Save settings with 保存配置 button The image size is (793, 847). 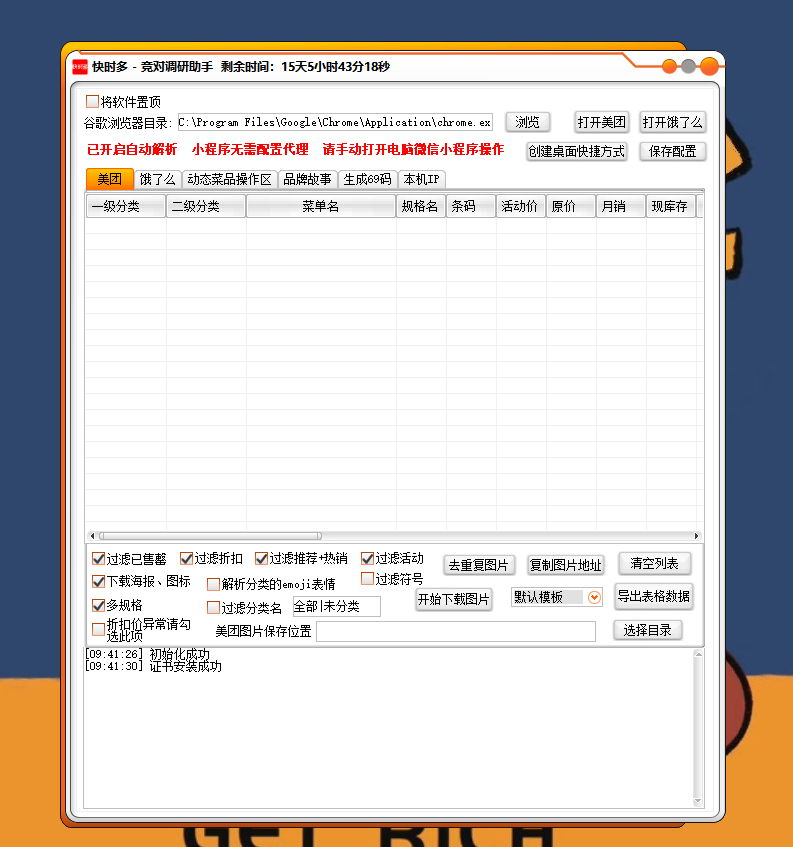point(674,151)
